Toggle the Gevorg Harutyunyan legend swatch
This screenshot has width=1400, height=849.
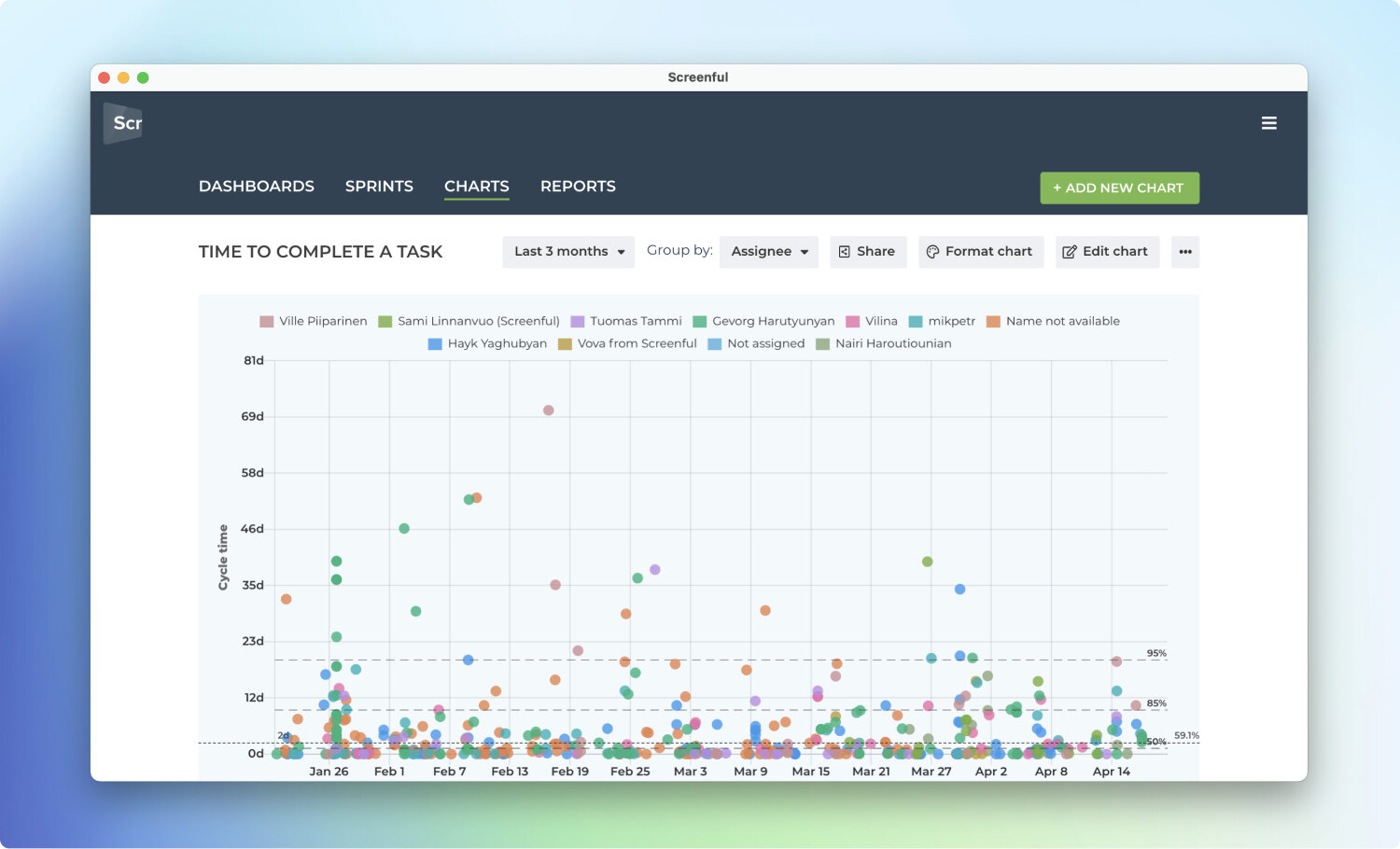click(700, 321)
